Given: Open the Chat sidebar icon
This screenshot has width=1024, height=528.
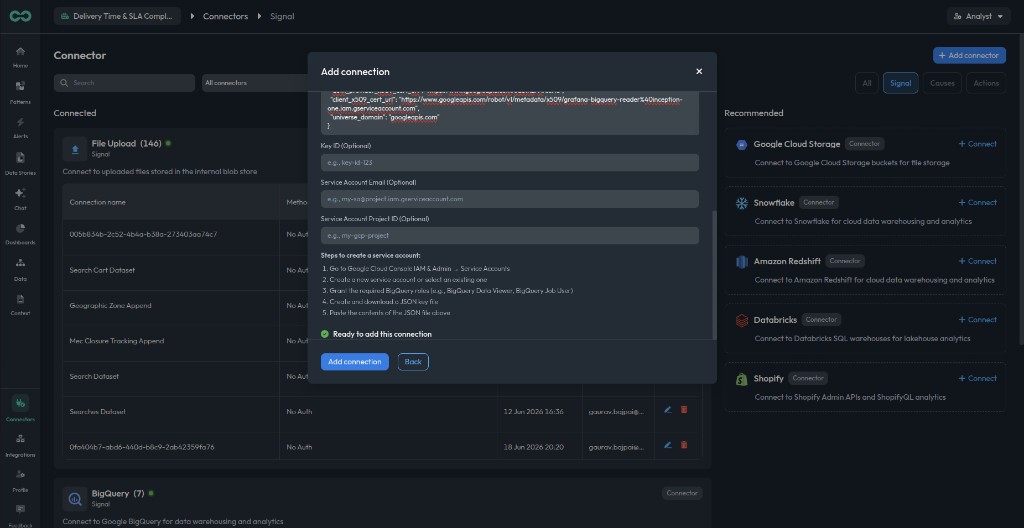Looking at the screenshot, I should pos(20,199).
